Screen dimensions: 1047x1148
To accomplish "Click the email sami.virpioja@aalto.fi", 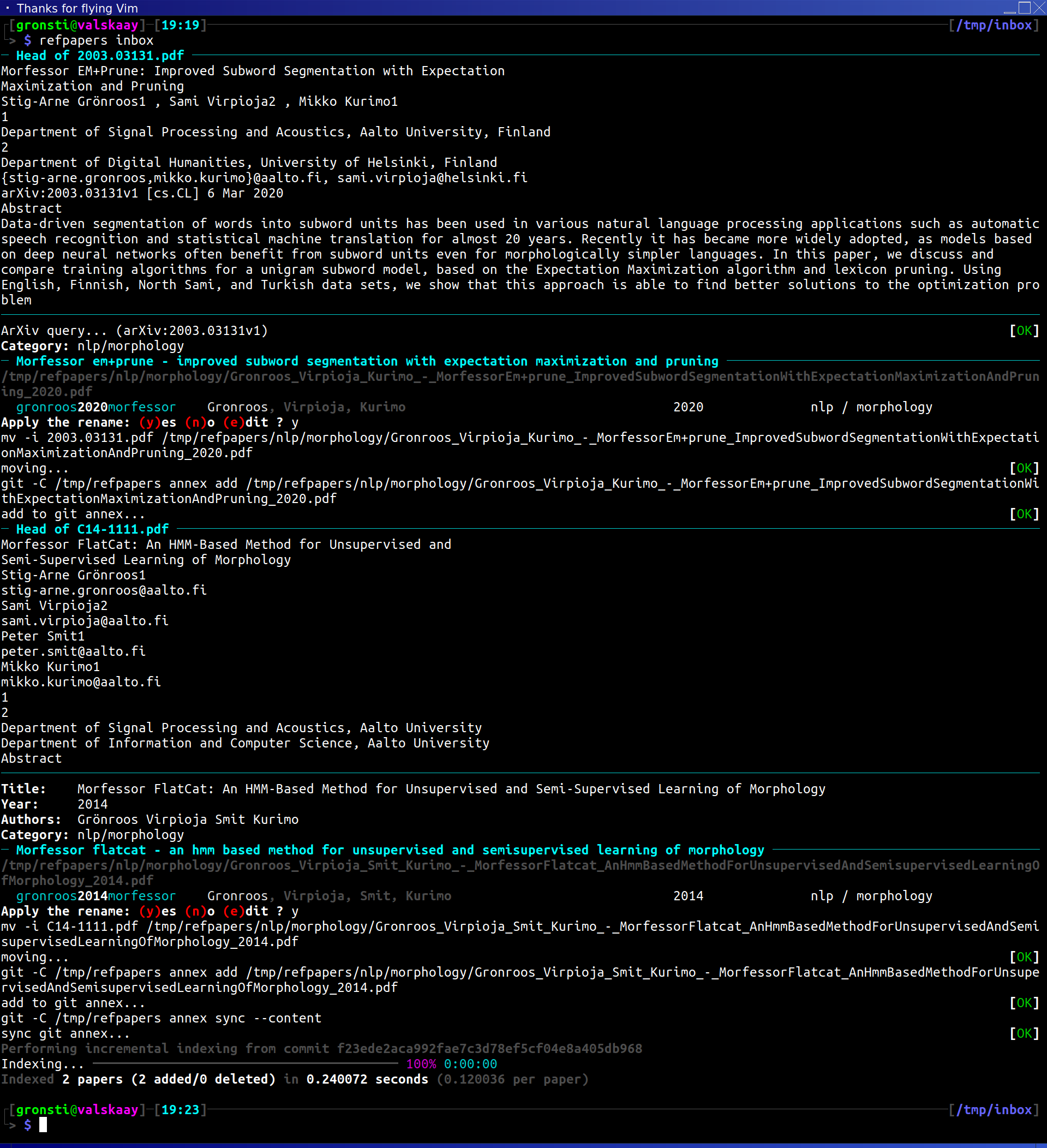I will coord(85,621).
